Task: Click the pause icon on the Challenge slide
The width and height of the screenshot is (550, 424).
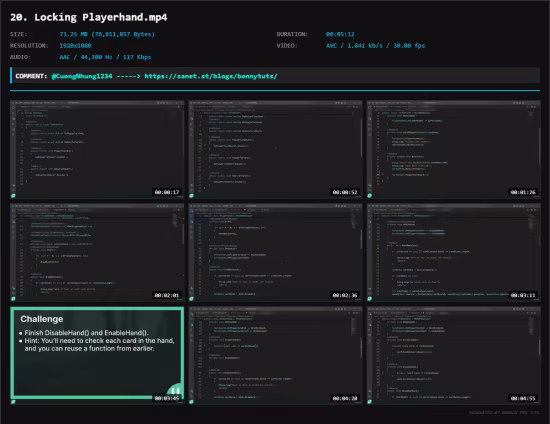Action: click(175, 390)
